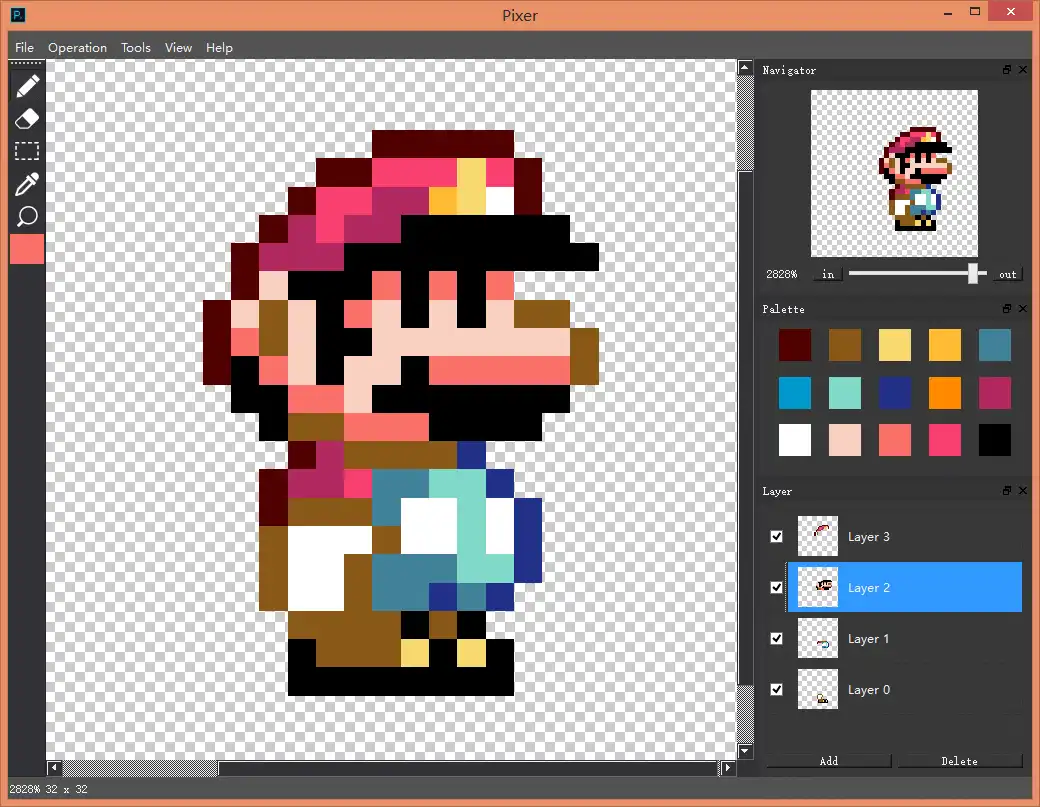Toggle visibility of Layer 2
Screen dimensions: 1040x807
(x=777, y=588)
